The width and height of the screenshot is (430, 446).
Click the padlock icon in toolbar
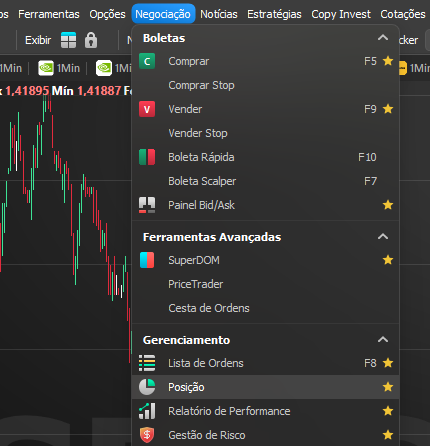(91, 40)
